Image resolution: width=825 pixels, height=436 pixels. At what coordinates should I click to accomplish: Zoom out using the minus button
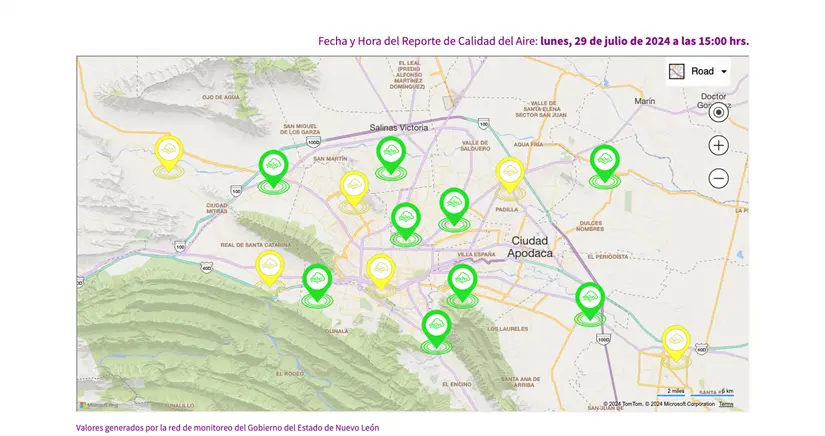tap(718, 179)
